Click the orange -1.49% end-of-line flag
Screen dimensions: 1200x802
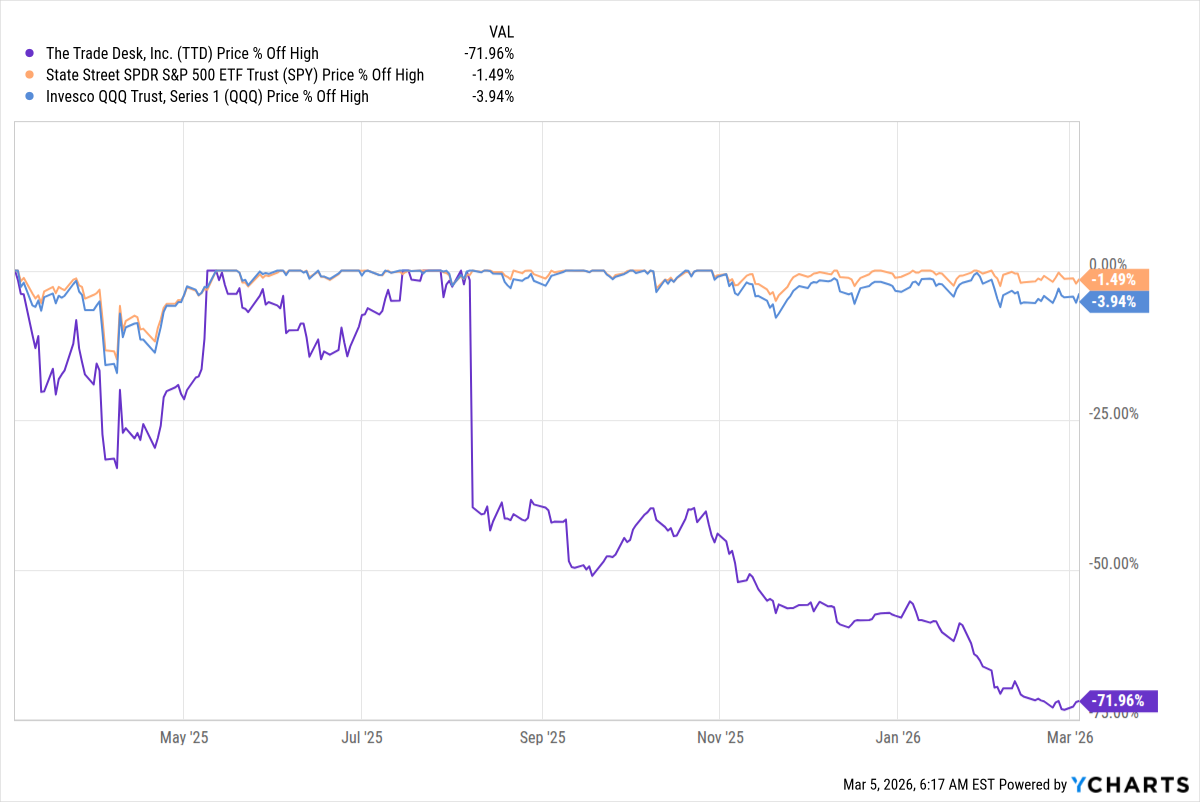tap(1116, 280)
